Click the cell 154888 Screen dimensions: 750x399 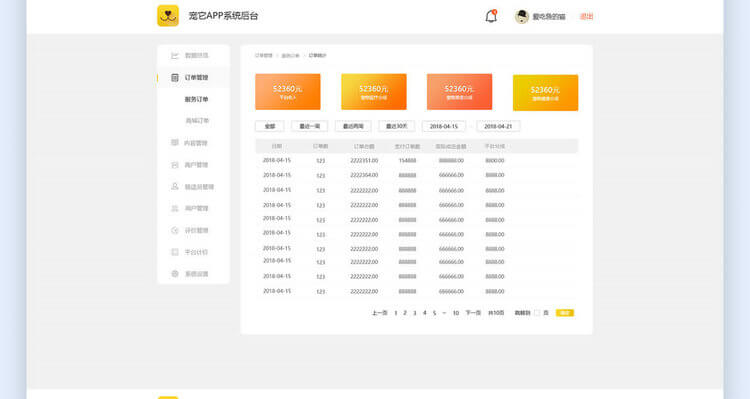pyautogui.click(x=408, y=161)
